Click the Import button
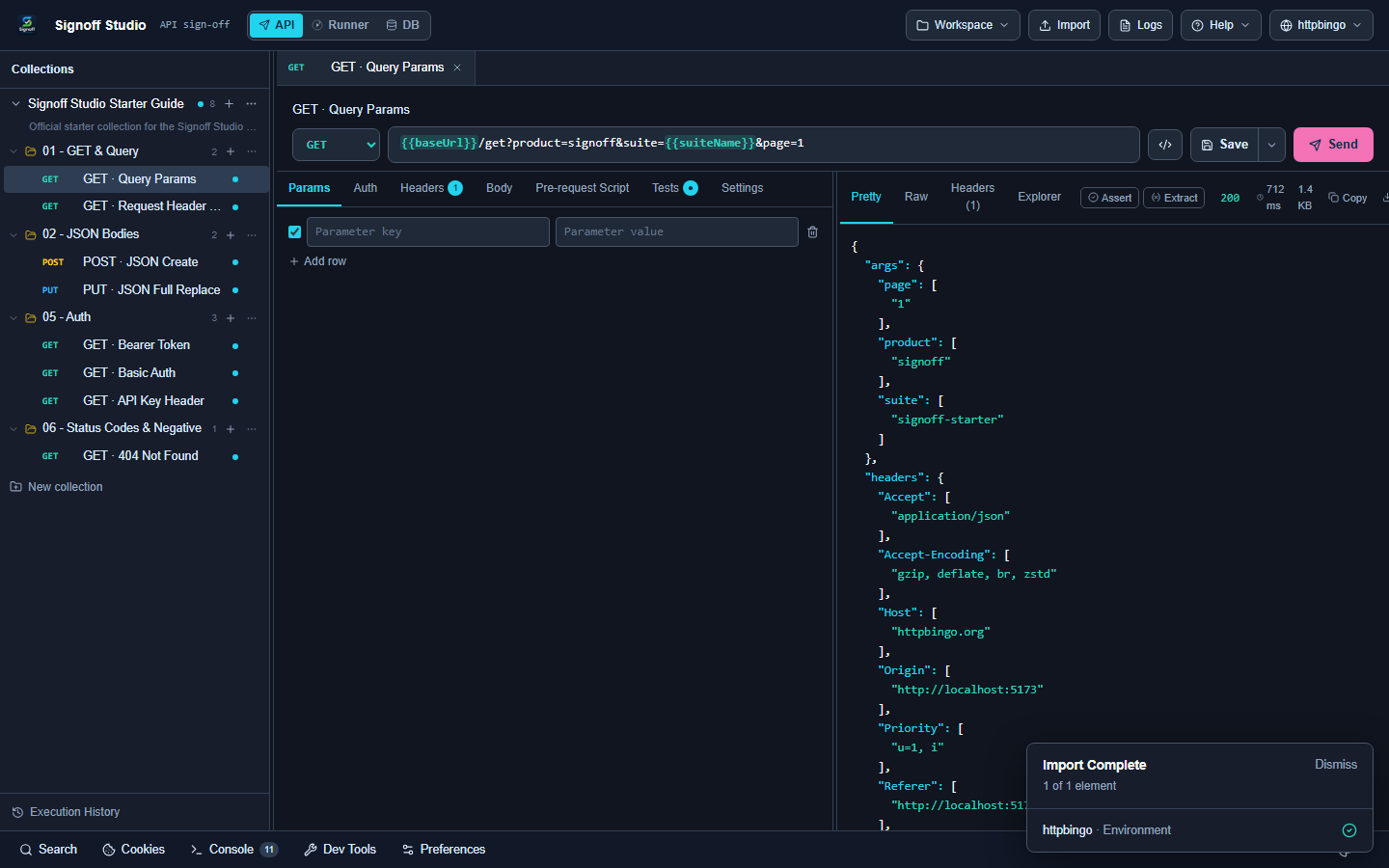The height and width of the screenshot is (868, 1389). (1064, 25)
